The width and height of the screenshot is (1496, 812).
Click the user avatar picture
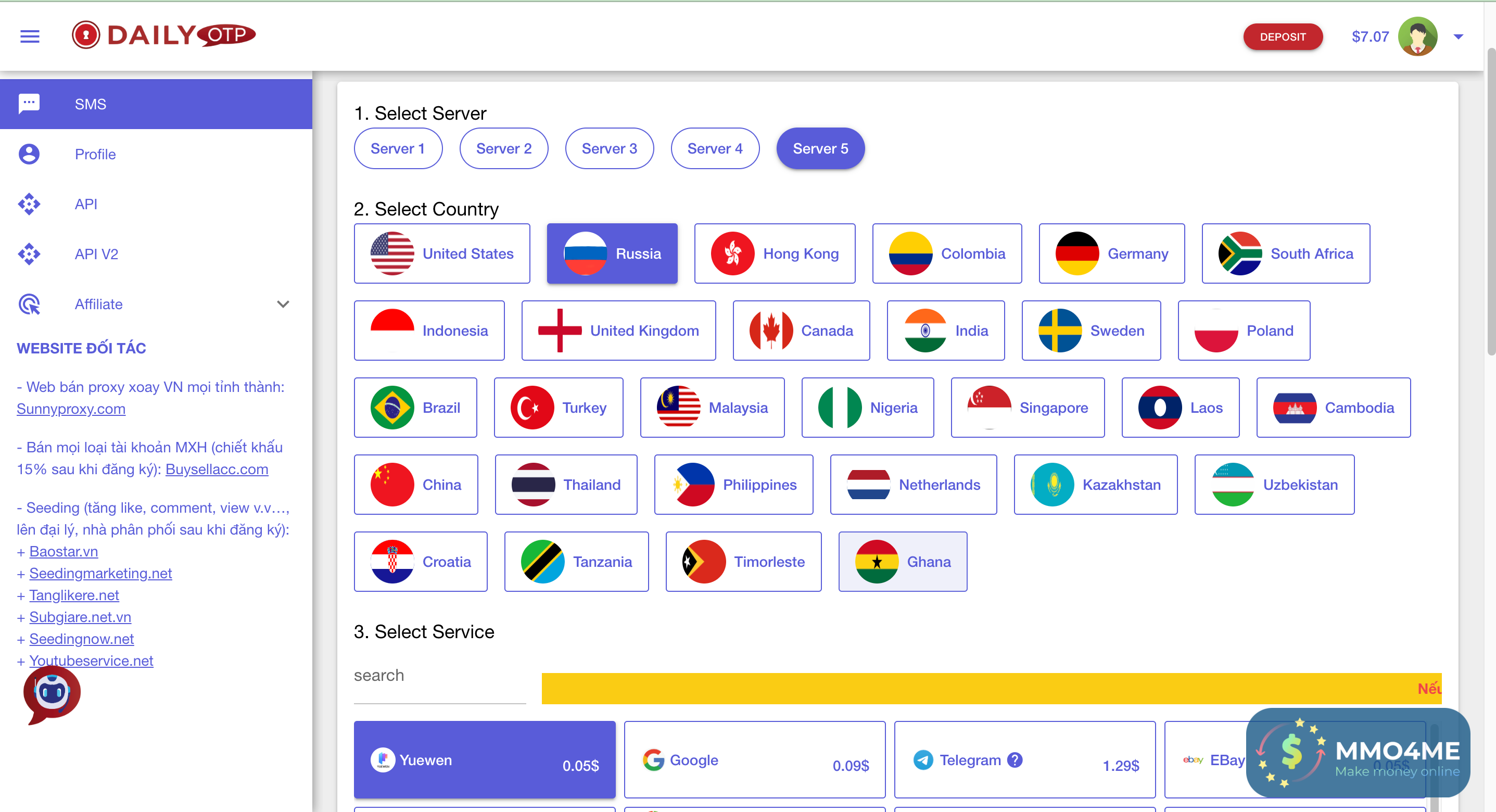click(x=1417, y=36)
